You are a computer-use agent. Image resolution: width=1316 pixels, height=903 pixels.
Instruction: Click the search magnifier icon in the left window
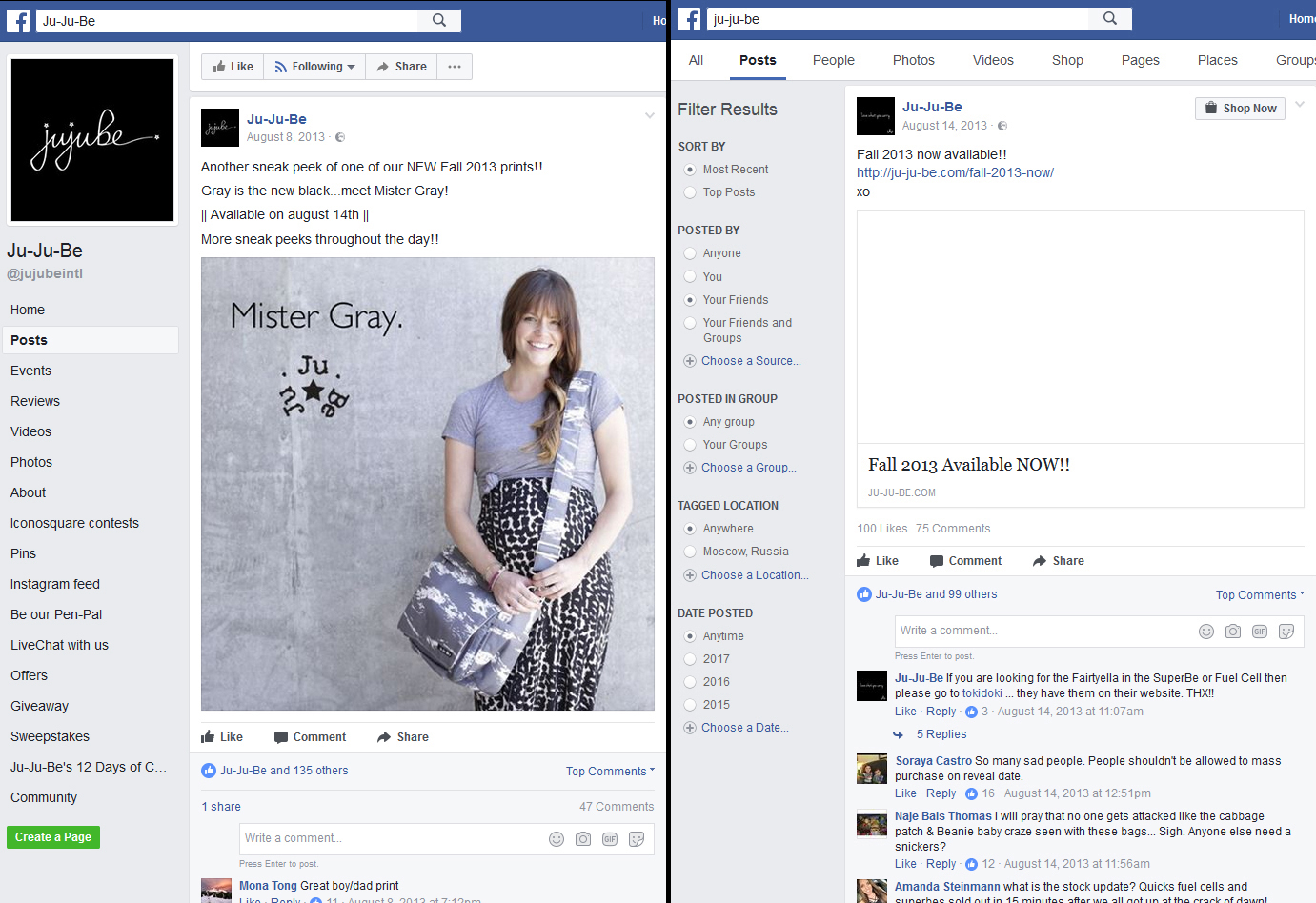439,20
